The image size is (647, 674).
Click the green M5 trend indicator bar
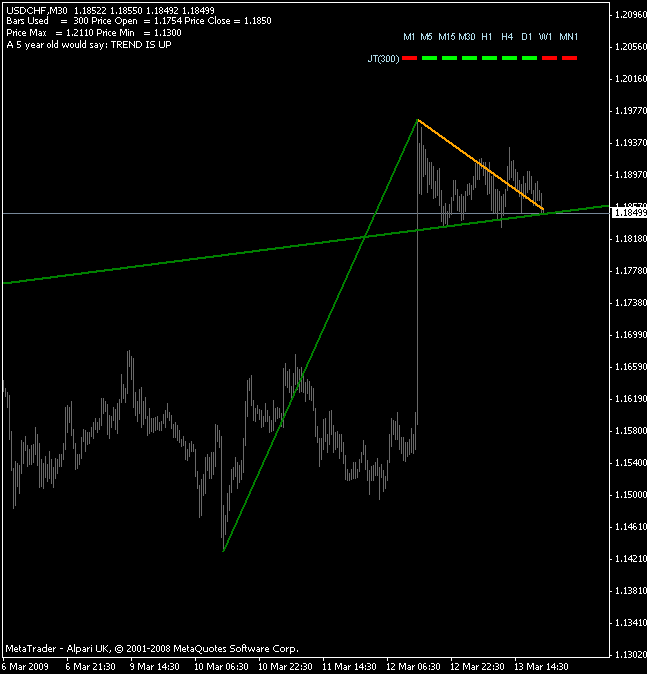429,58
